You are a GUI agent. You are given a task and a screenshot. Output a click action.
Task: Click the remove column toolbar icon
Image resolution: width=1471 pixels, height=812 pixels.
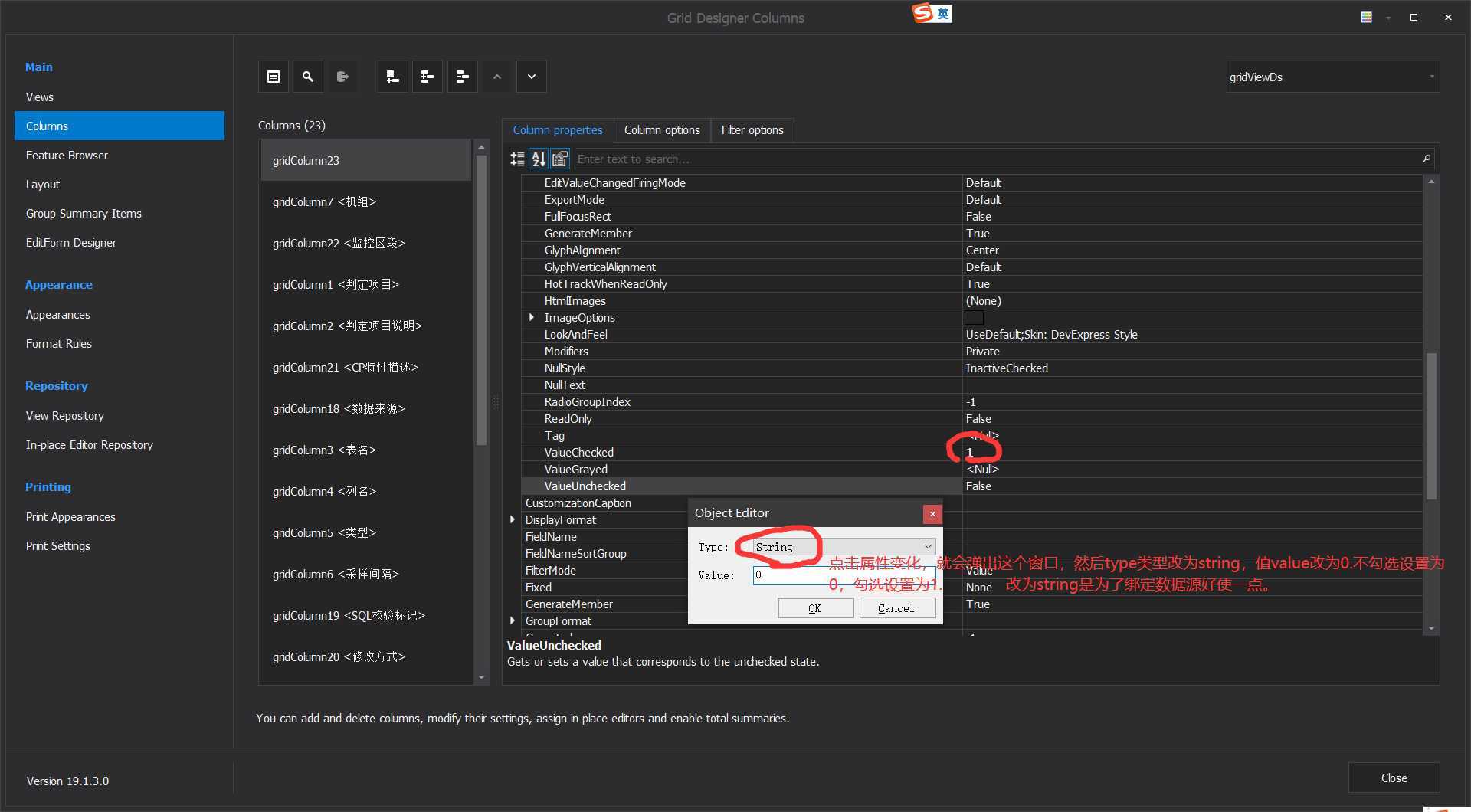(463, 77)
